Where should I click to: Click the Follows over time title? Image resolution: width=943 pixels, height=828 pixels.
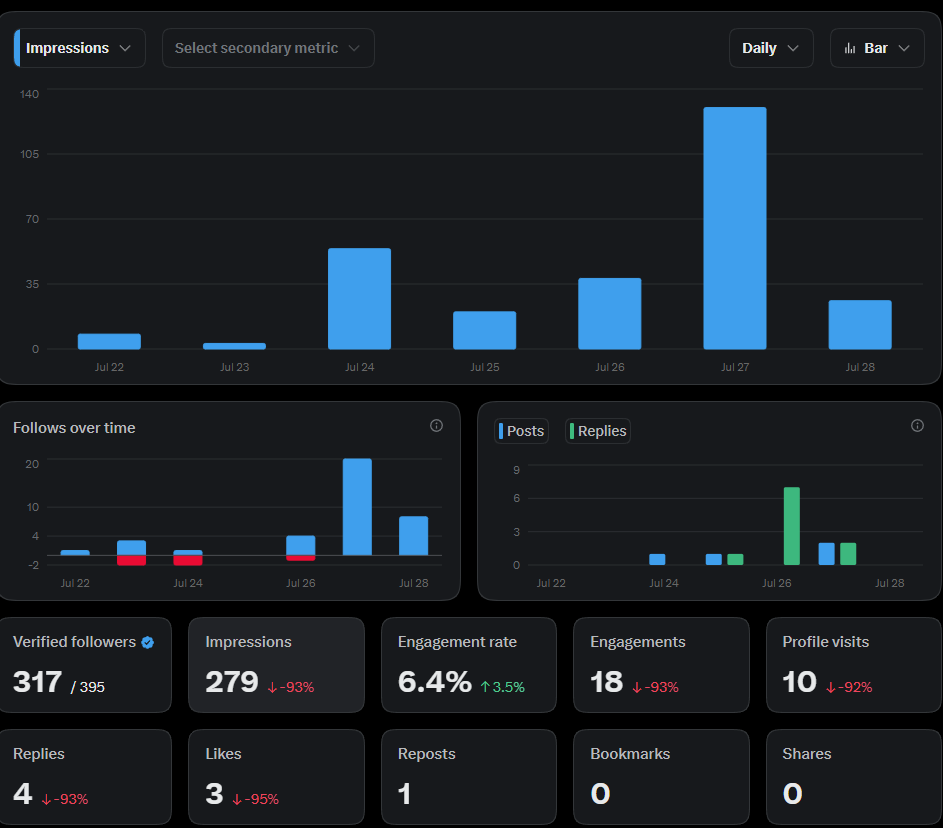pyautogui.click(x=74, y=428)
